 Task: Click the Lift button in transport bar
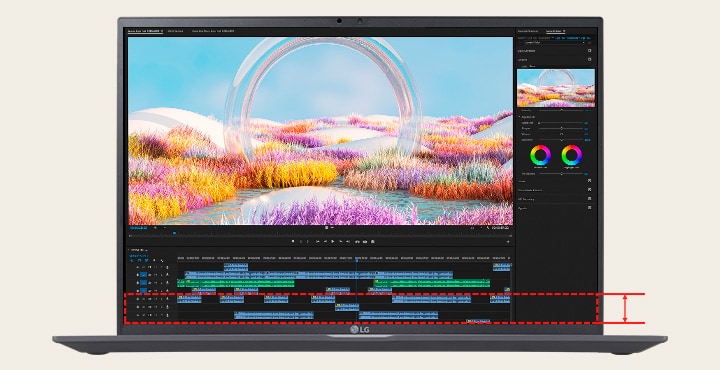357,241
